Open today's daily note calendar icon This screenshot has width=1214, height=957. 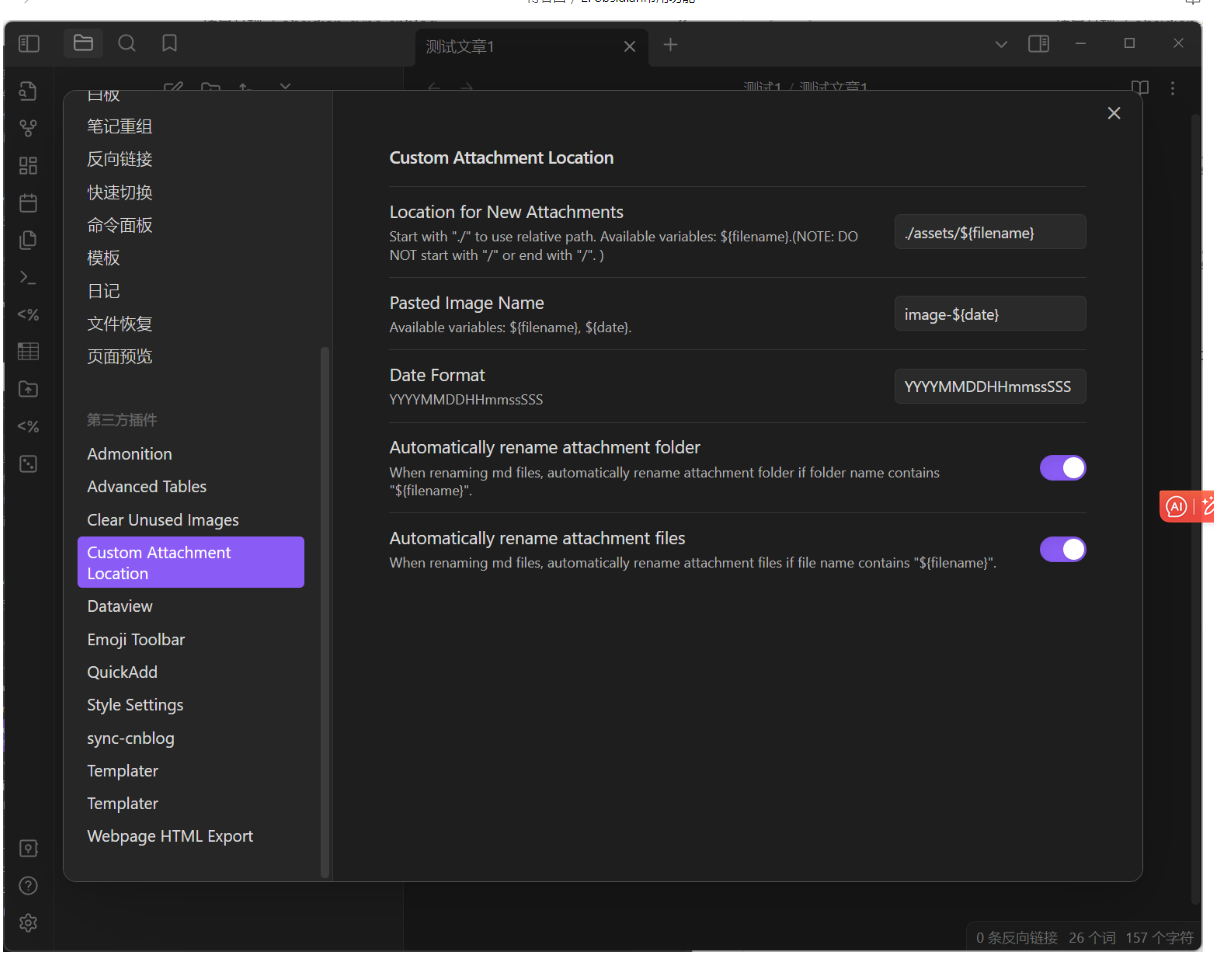(28, 203)
